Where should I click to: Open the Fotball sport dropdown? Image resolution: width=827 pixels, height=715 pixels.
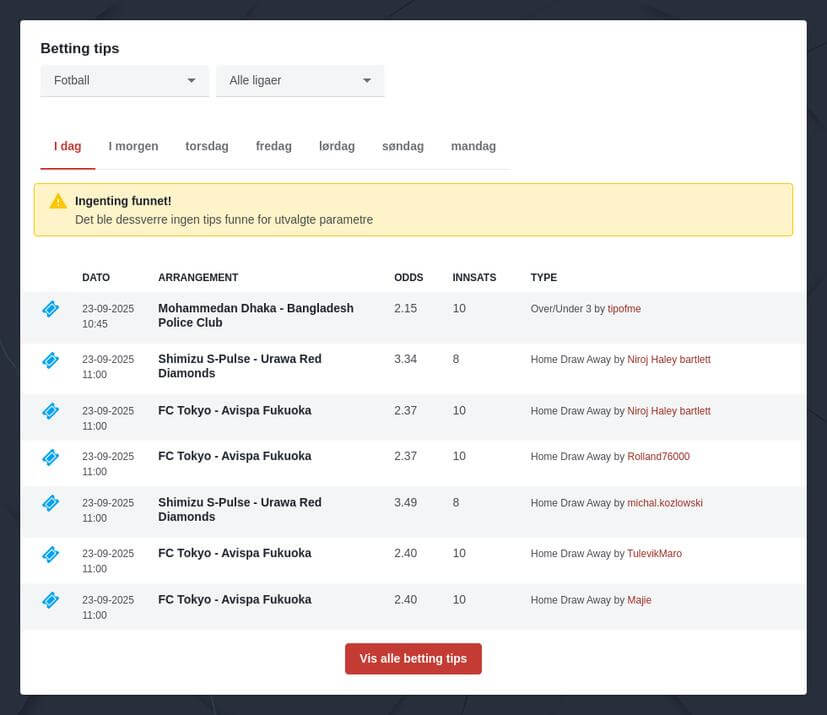124,80
